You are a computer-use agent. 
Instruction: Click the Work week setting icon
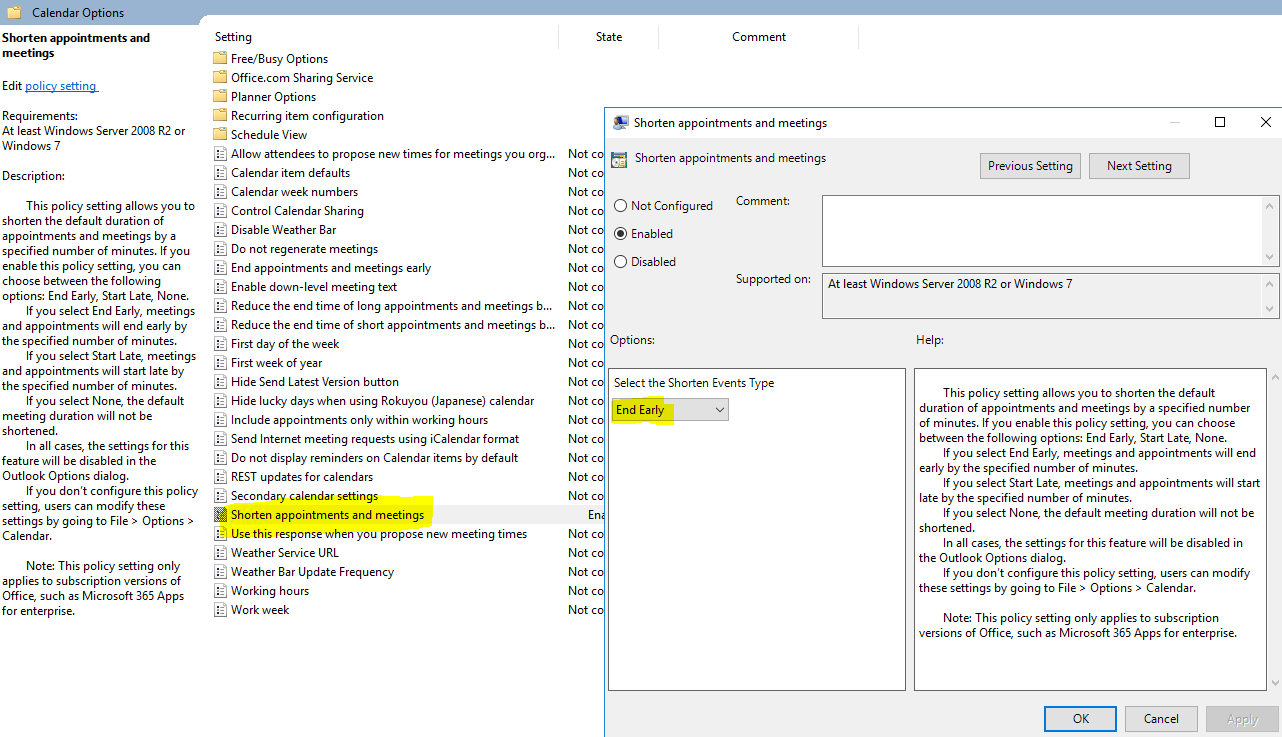tap(221, 609)
